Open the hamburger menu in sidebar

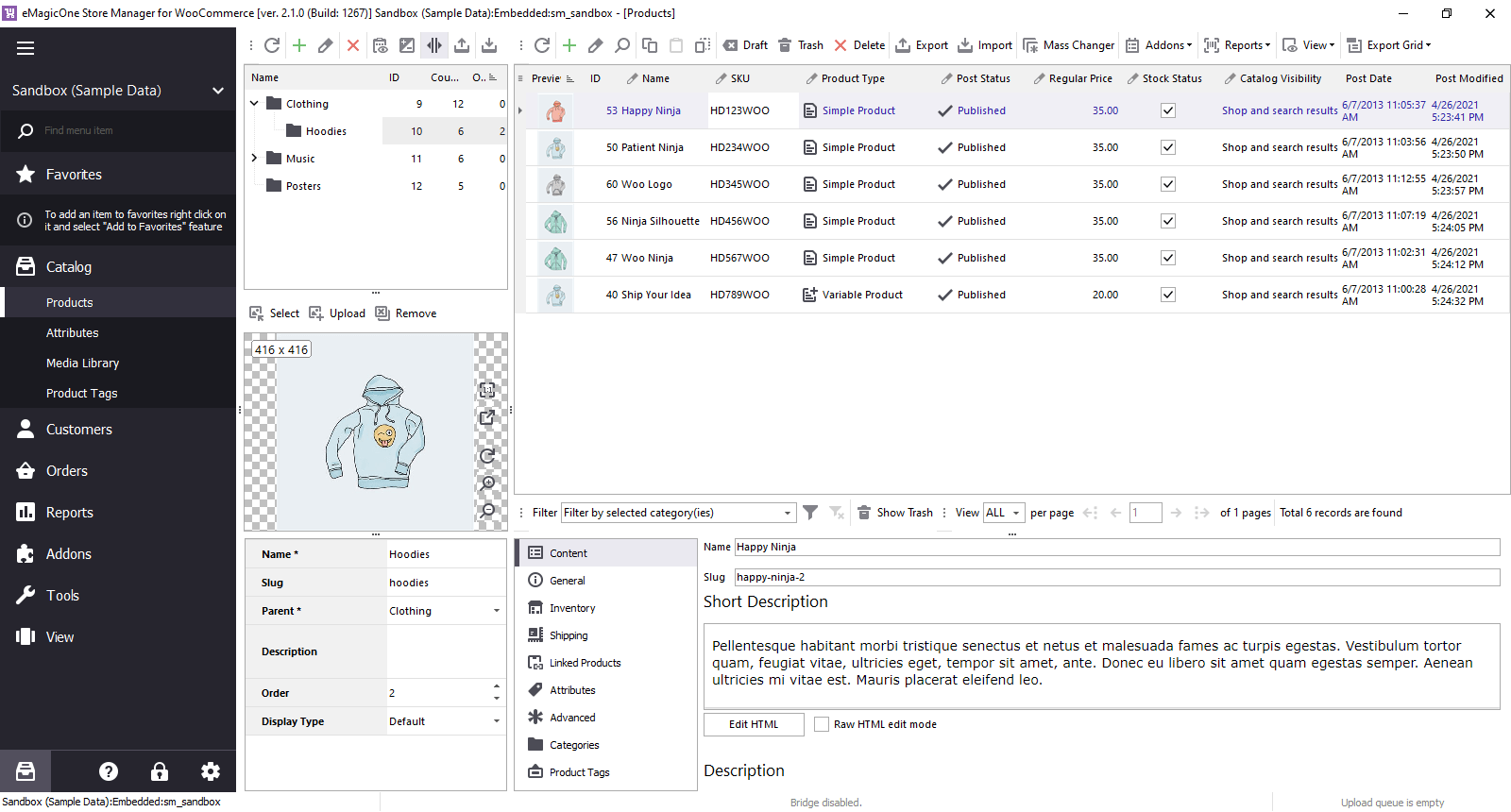point(25,48)
